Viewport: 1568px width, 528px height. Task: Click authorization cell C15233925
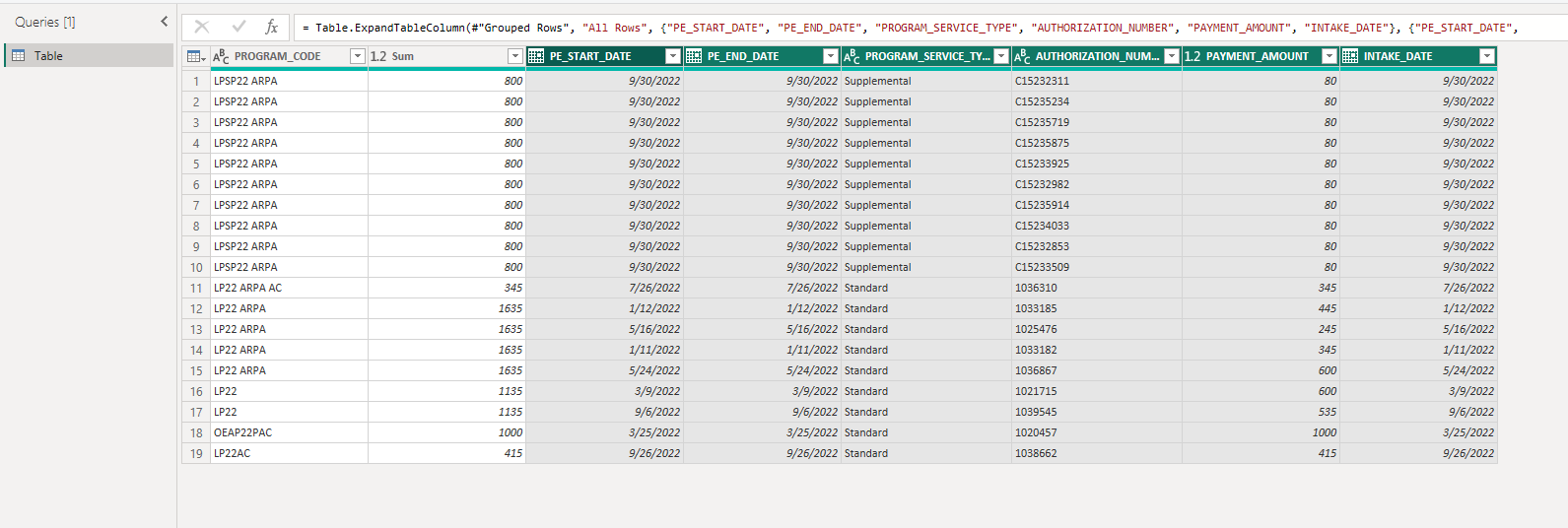(x=1097, y=164)
